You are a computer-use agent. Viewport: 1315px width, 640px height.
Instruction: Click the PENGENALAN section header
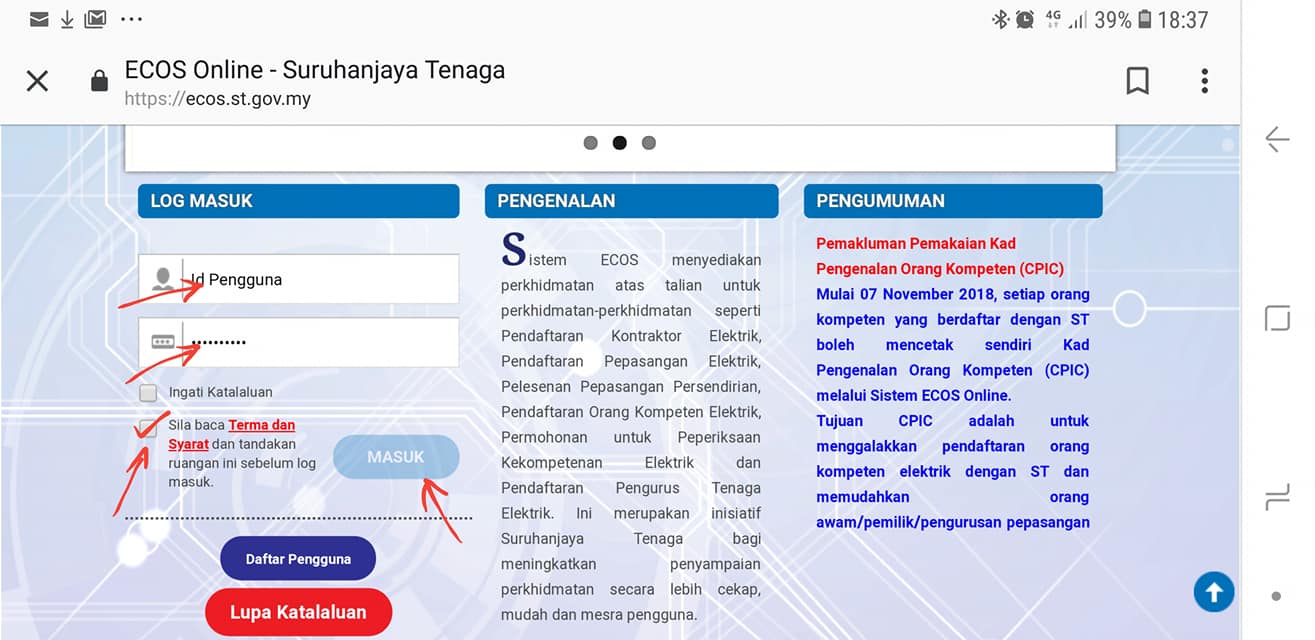(x=631, y=201)
